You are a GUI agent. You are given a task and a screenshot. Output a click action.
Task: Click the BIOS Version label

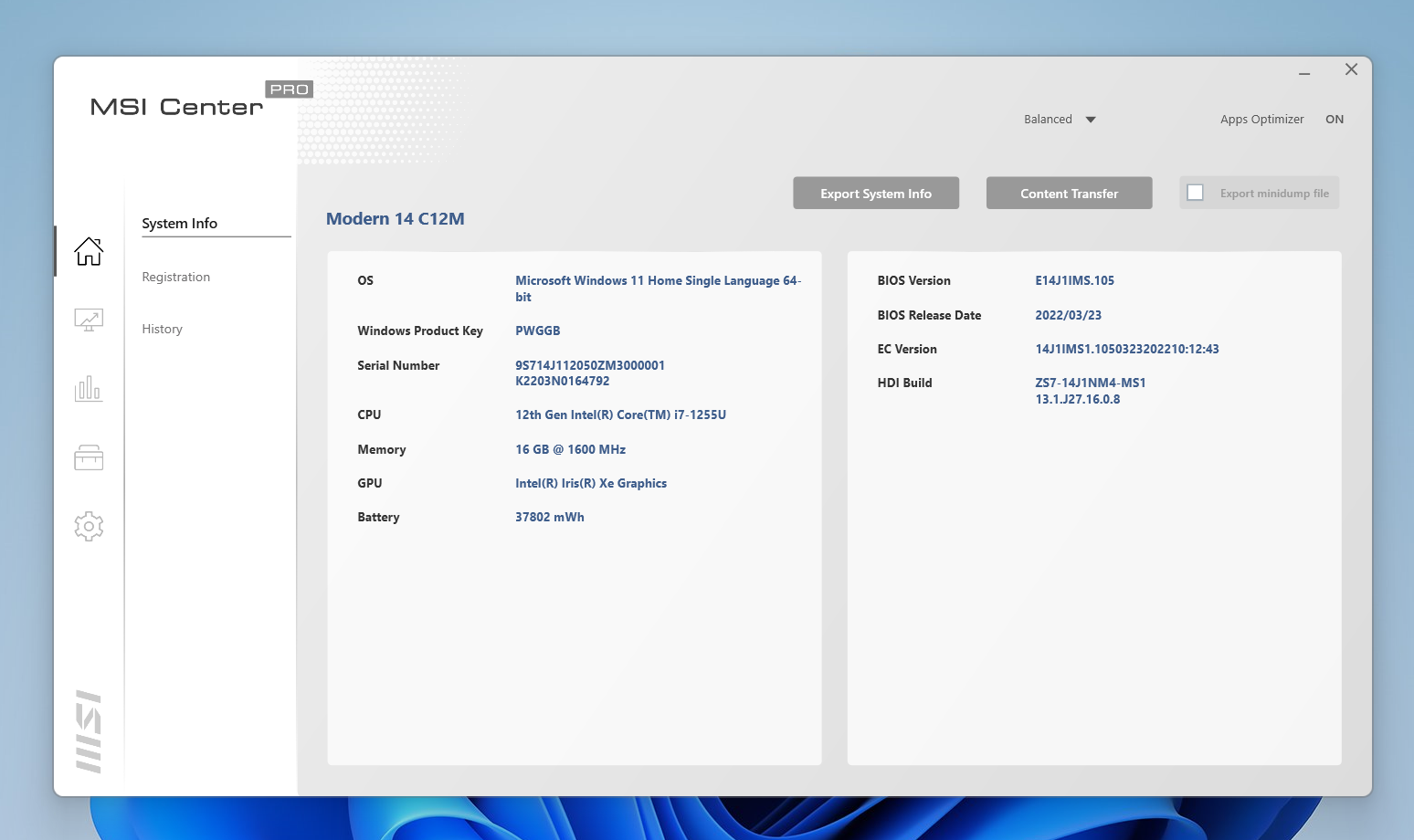[x=914, y=280]
